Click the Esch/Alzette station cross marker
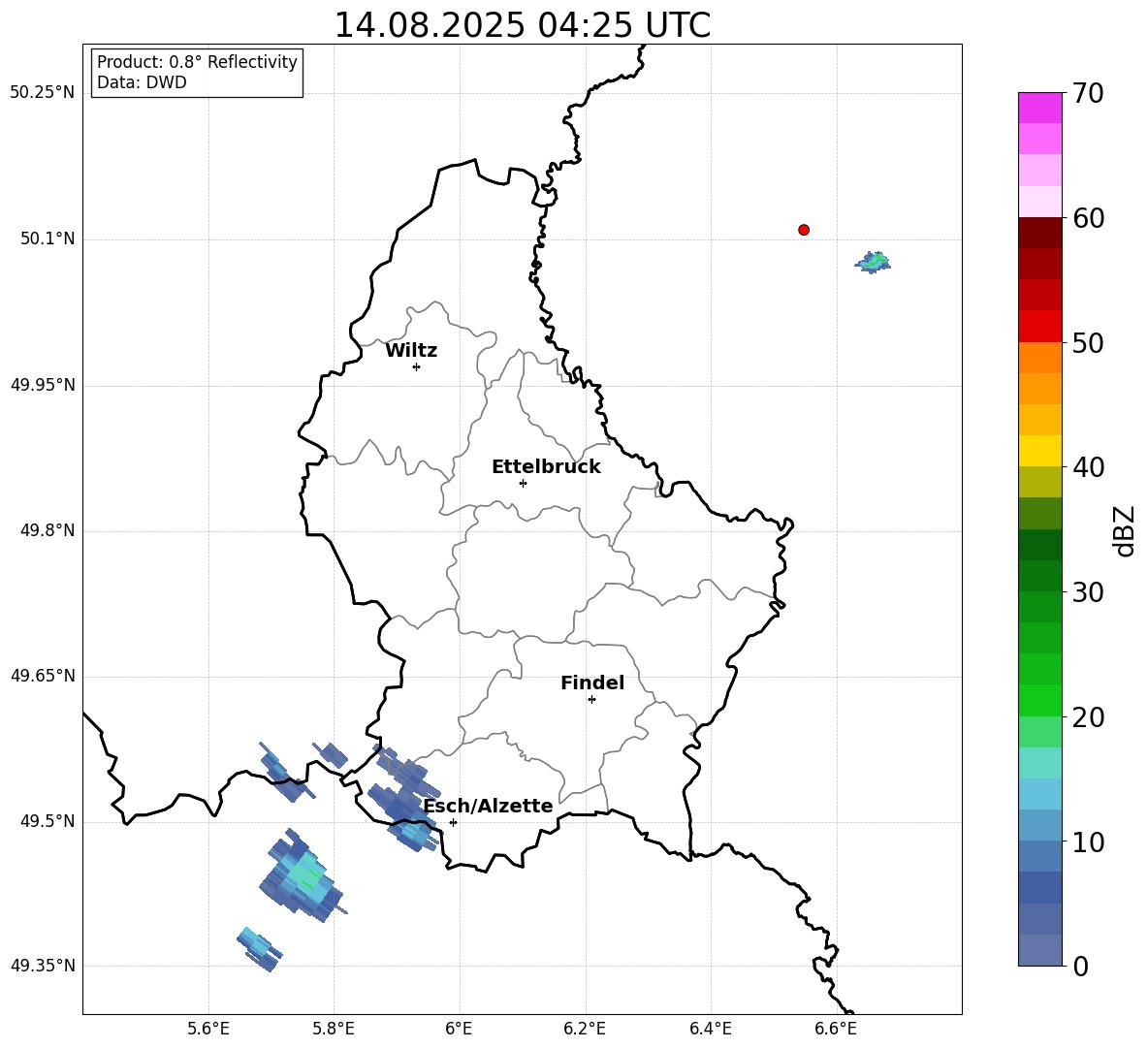The height and width of the screenshot is (1048, 1148). (453, 822)
